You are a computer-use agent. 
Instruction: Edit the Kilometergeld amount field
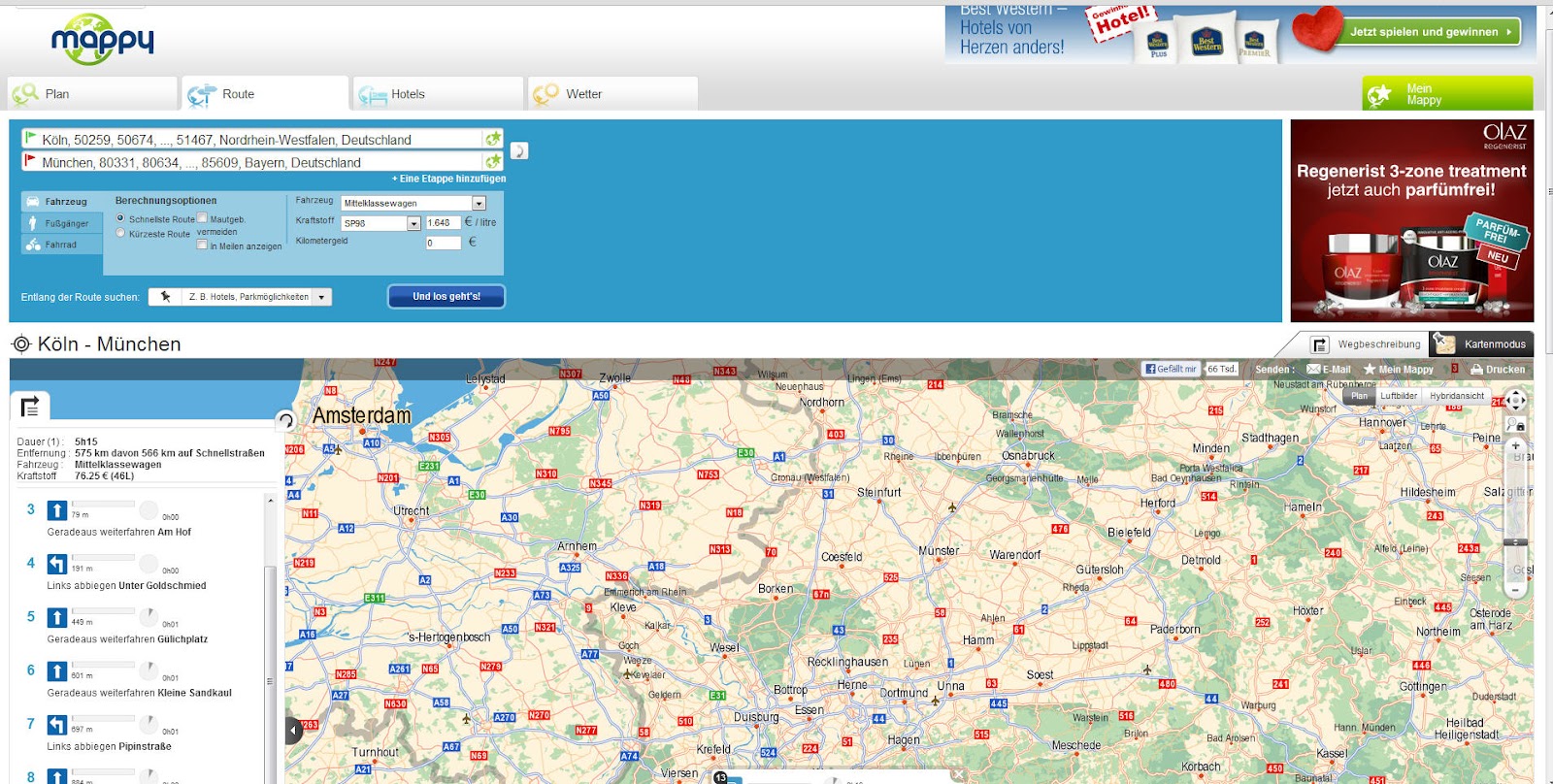pos(443,243)
